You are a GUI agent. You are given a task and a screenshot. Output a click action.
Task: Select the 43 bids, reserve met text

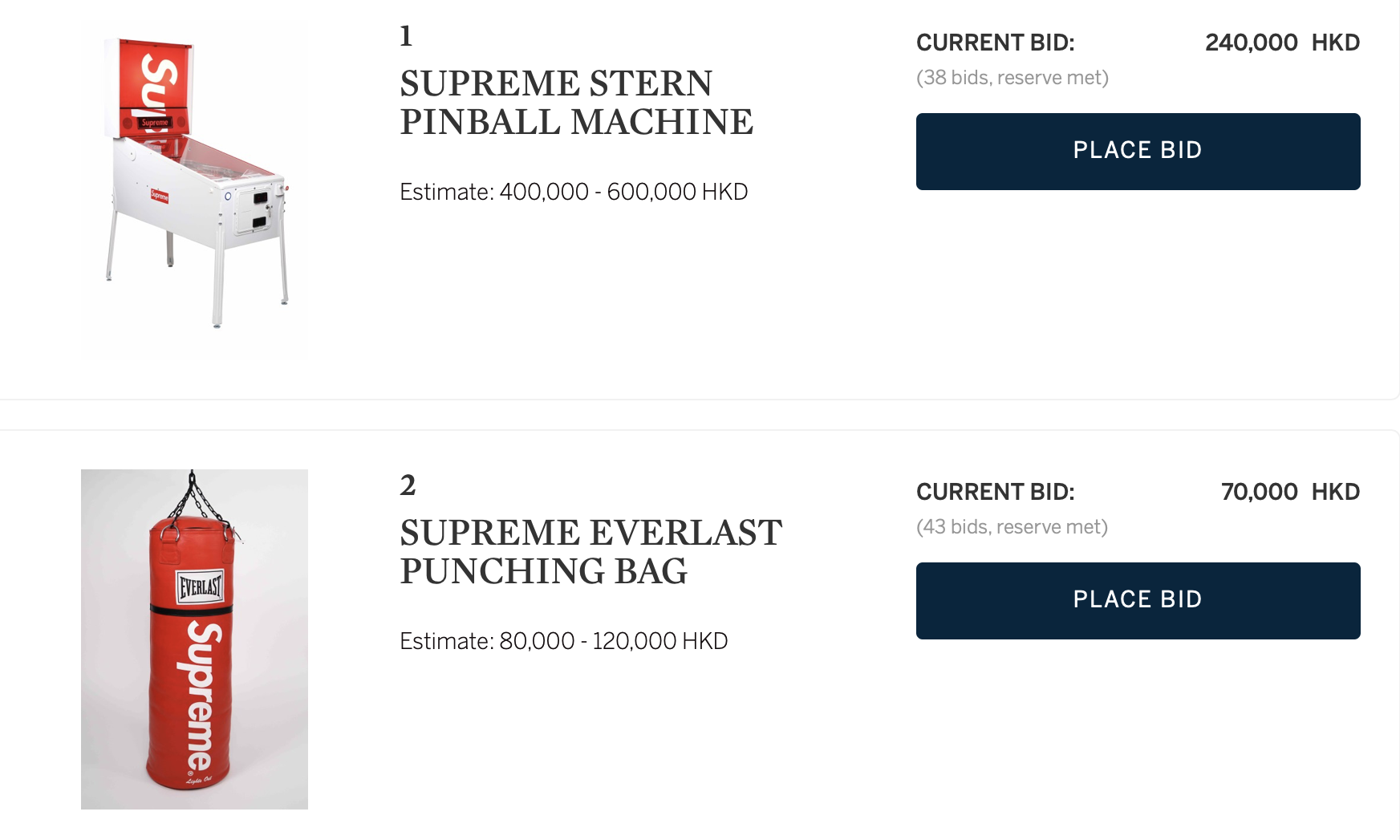[1012, 527]
